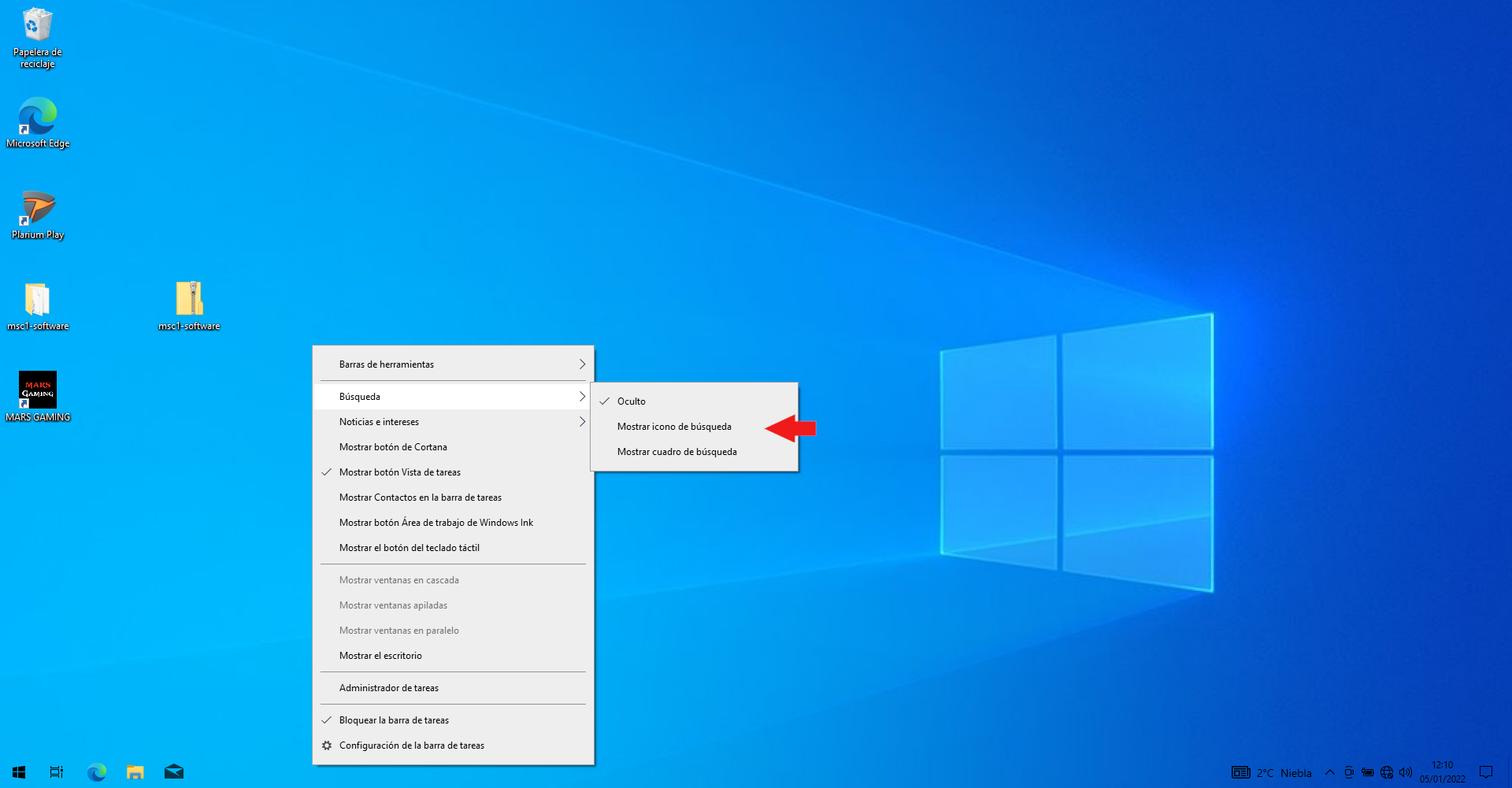Select the MARS GAMING desktop shortcut
The width and height of the screenshot is (1512, 788).
coord(38,397)
